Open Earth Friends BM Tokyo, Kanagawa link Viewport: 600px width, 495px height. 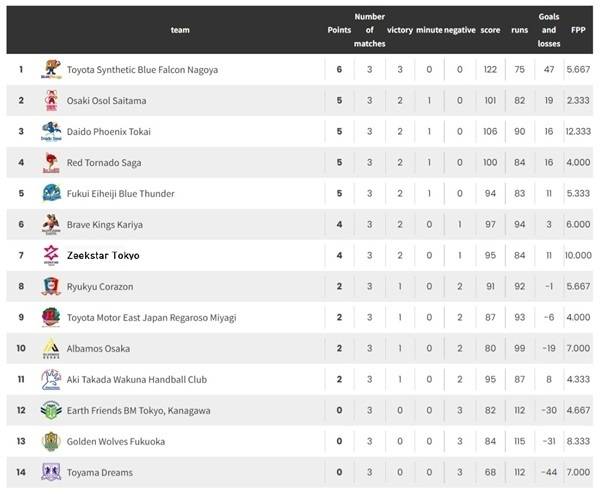[139, 410]
